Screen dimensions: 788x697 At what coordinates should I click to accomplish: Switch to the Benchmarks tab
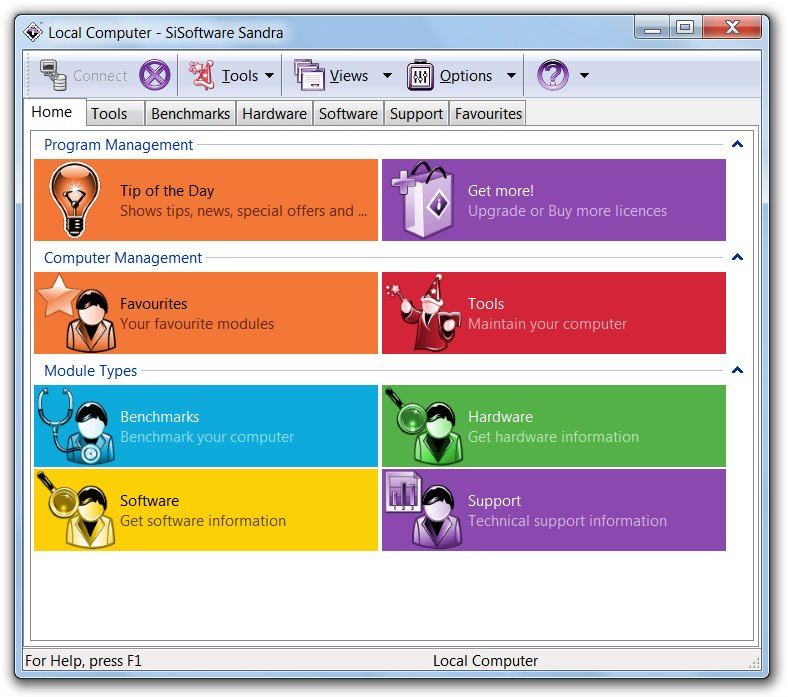pos(190,114)
